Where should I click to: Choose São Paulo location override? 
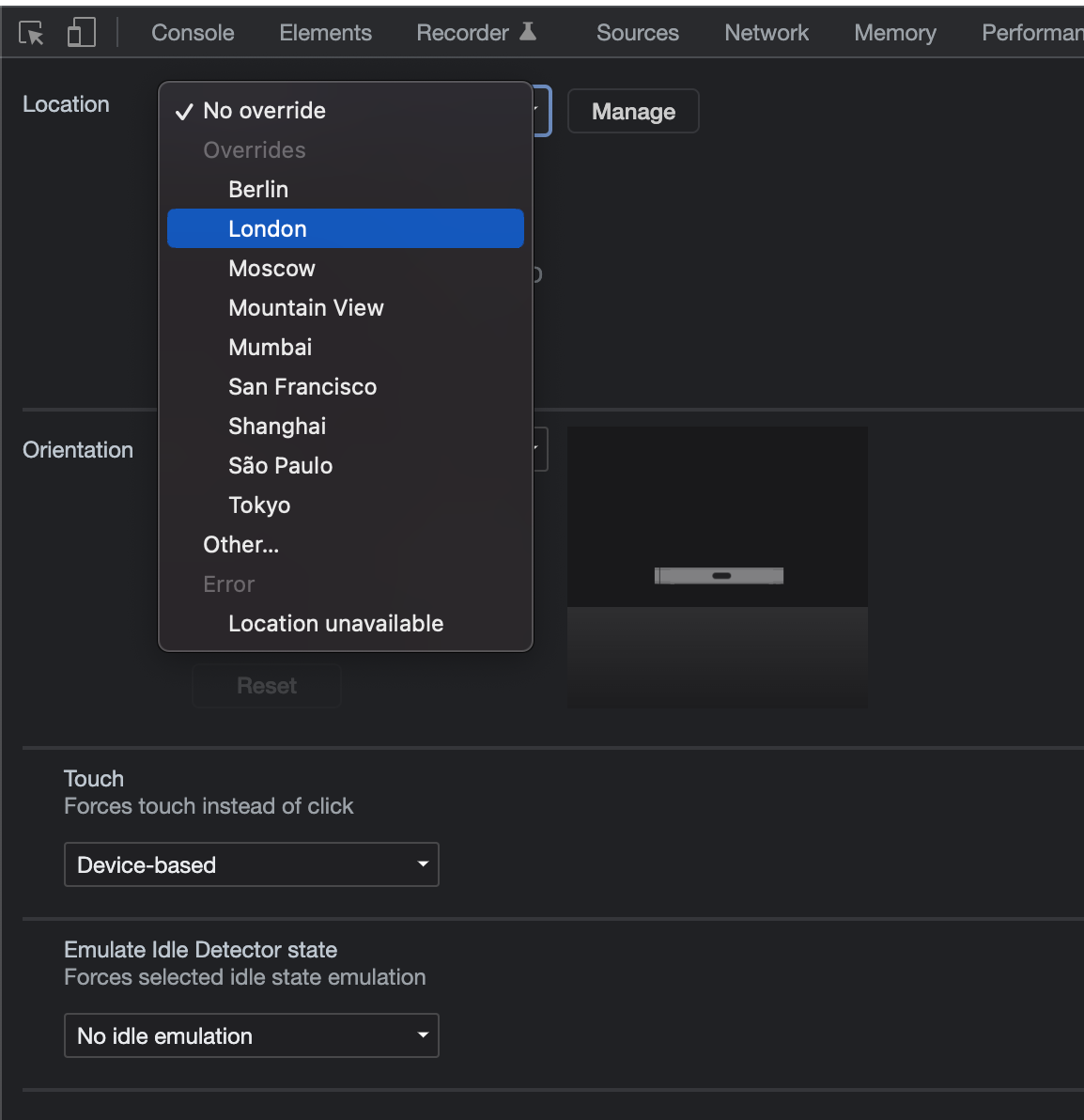pos(280,466)
